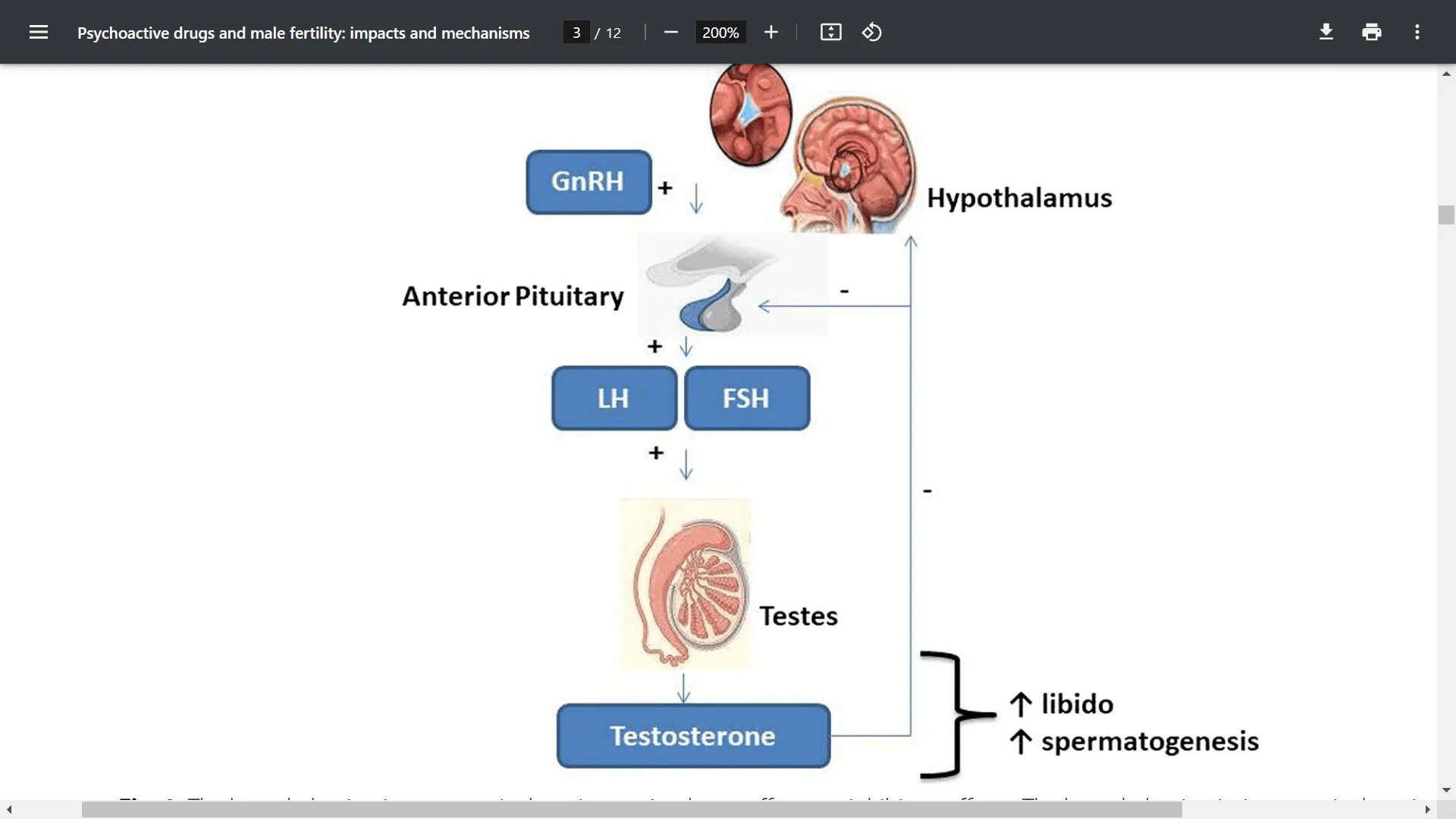
Task: Click the horizontal scroll left arrow
Action: click(9, 810)
